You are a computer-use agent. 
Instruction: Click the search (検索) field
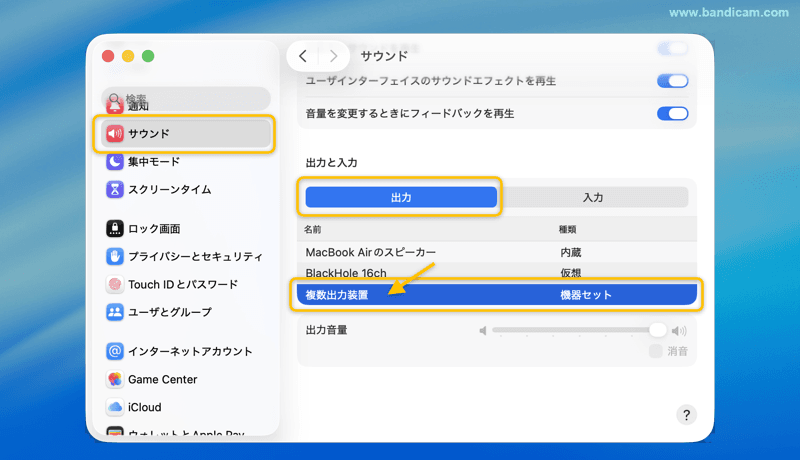(x=186, y=98)
